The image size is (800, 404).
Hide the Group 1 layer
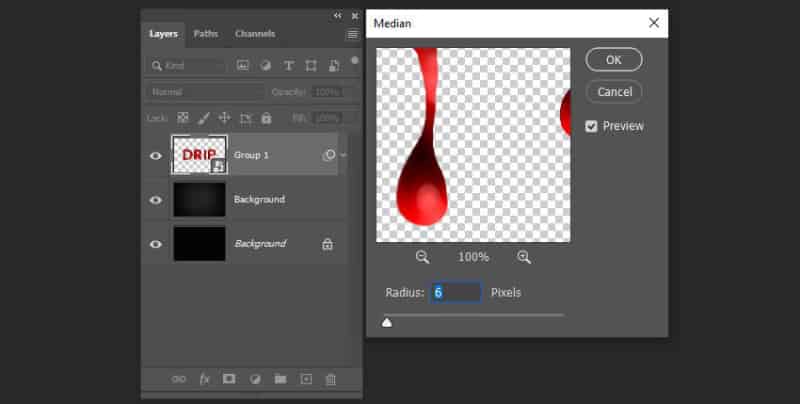[x=156, y=156]
